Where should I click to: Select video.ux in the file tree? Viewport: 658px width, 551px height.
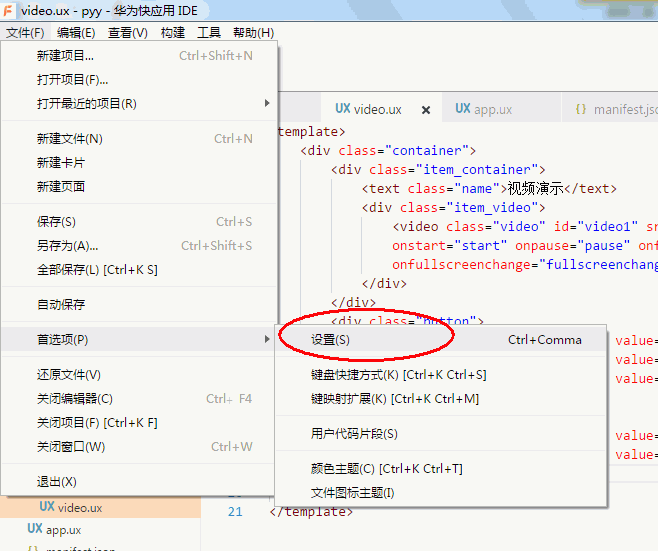coord(100,507)
